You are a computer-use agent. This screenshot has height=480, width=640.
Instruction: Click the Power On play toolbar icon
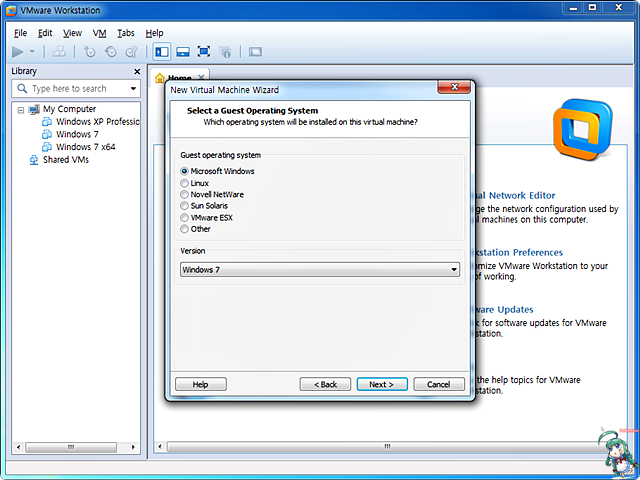click(x=18, y=52)
